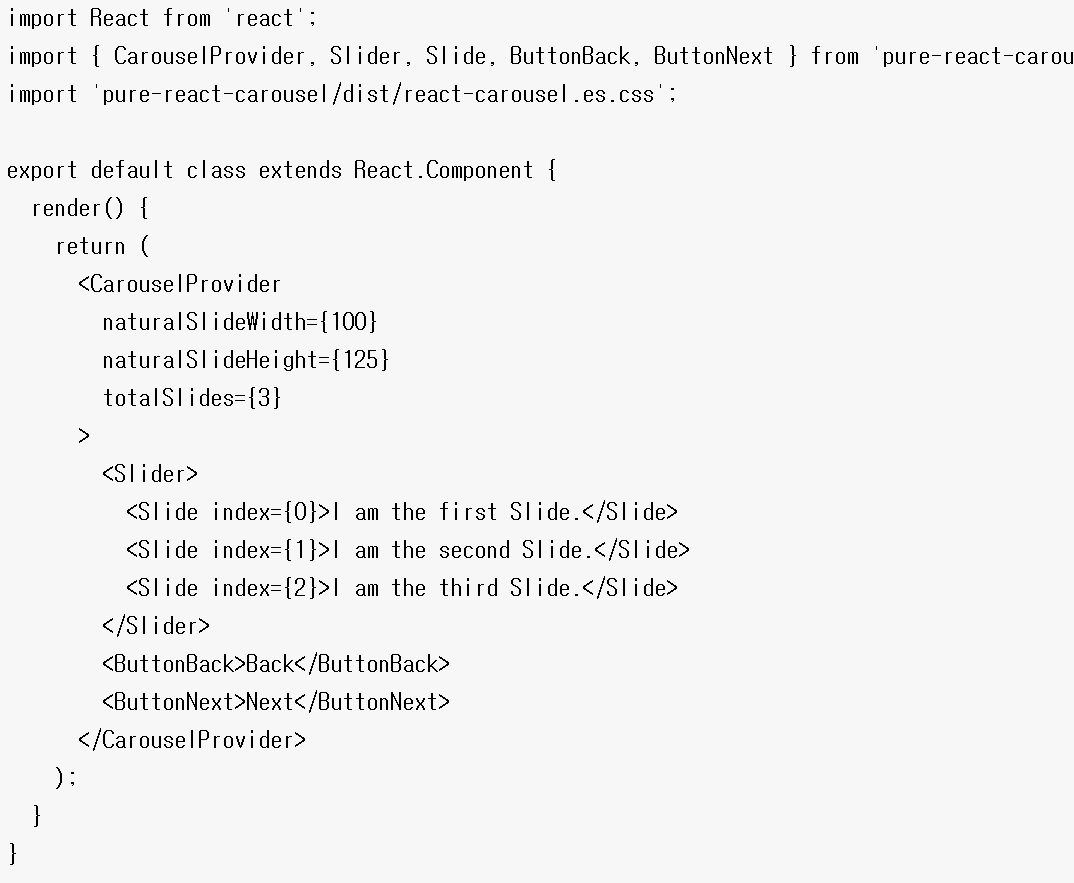The height and width of the screenshot is (883, 1074).
Task: Click the naturalSlideWidth={100} prop
Action: [x=240, y=323]
